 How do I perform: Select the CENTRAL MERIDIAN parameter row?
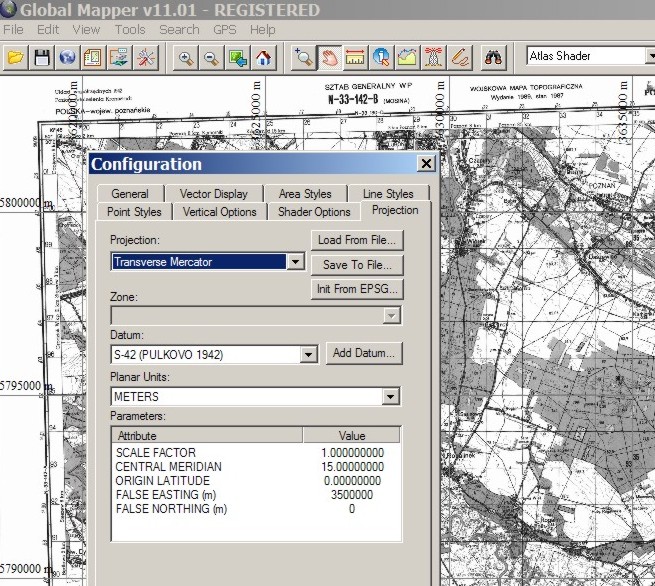pyautogui.click(x=256, y=467)
